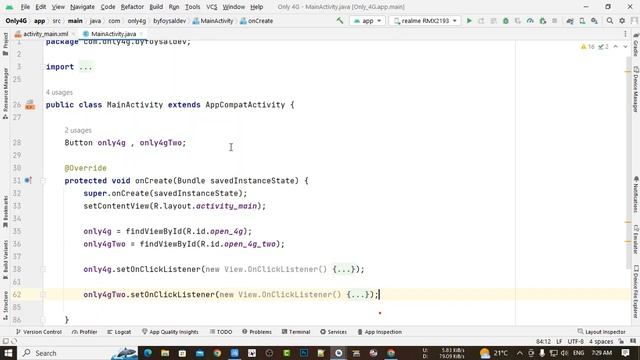Toggle tool window bars in bottom-left corner
Screen dimensions: 640x360
[6, 341]
